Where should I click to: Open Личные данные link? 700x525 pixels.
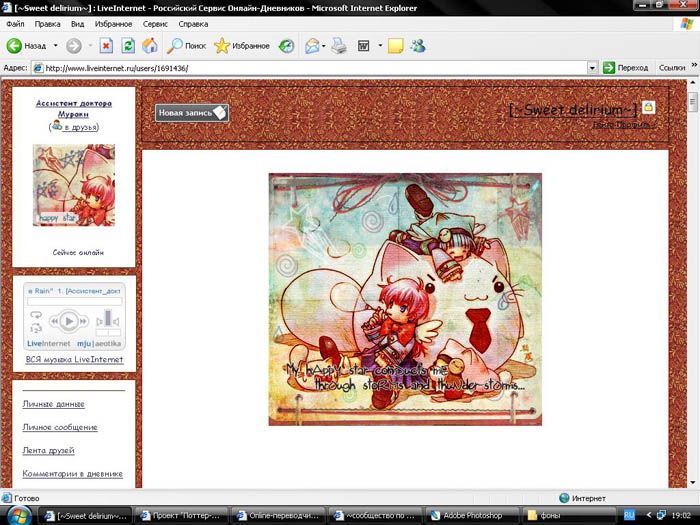coord(53,404)
